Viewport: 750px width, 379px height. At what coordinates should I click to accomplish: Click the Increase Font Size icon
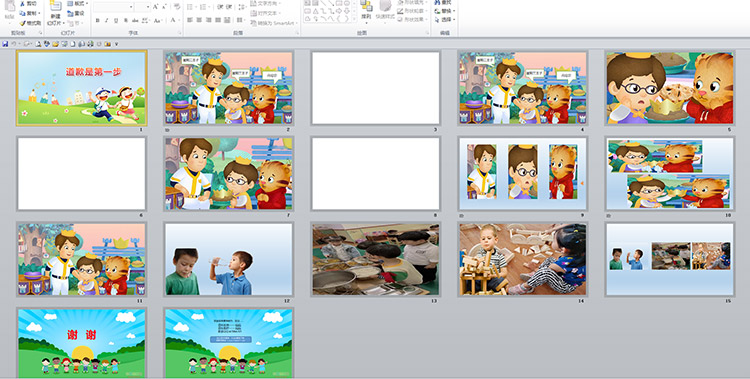point(155,7)
